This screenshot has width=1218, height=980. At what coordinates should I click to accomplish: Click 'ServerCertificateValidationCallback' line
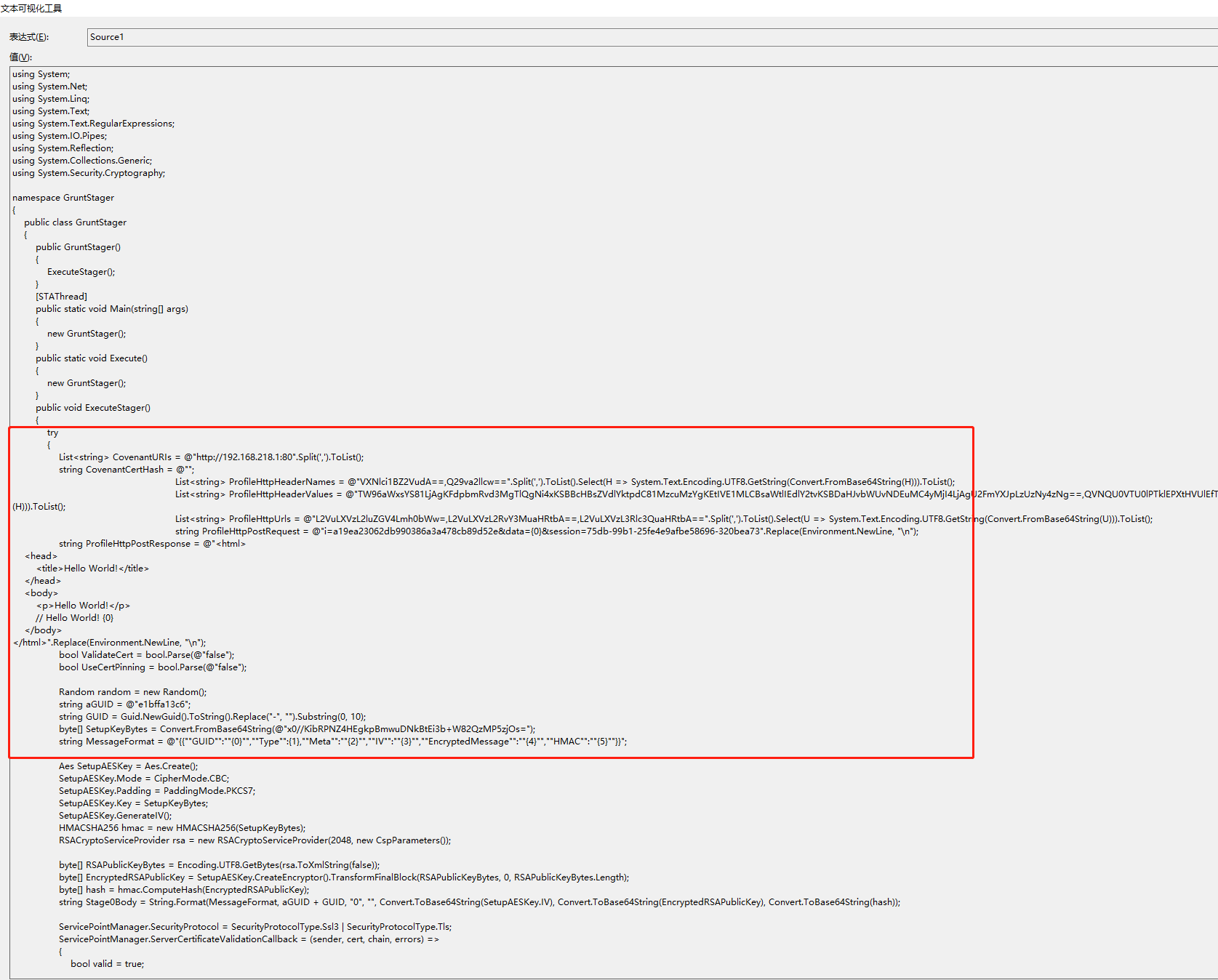(249, 939)
